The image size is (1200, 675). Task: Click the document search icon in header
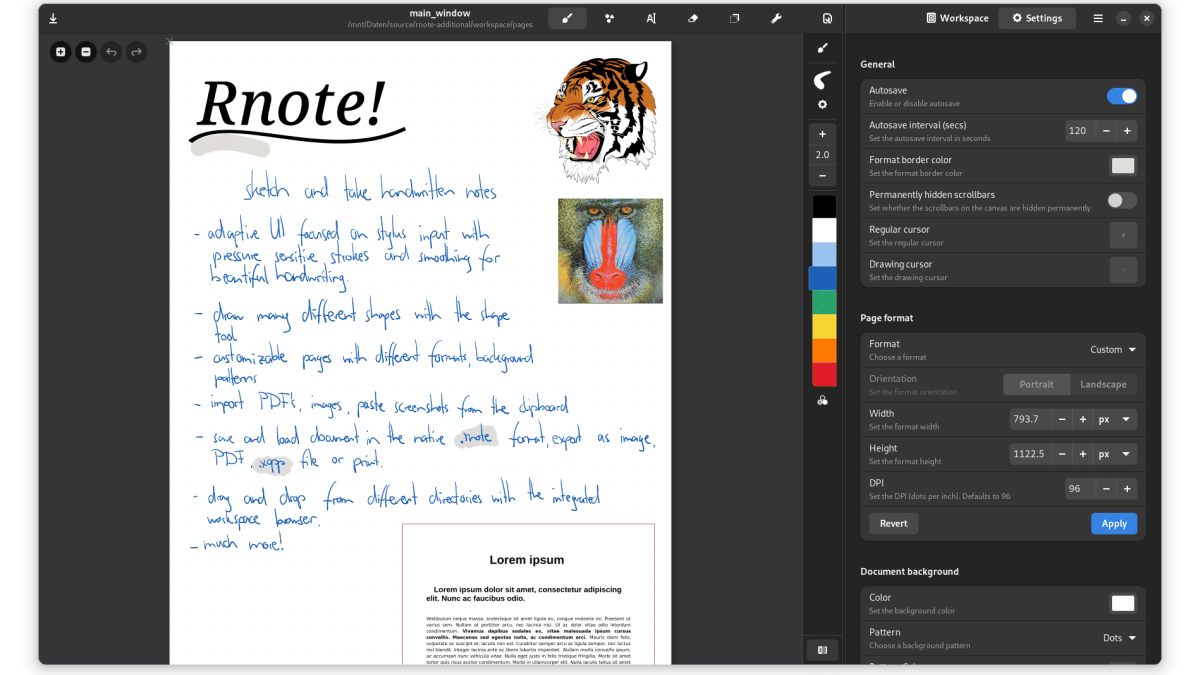tap(826, 18)
